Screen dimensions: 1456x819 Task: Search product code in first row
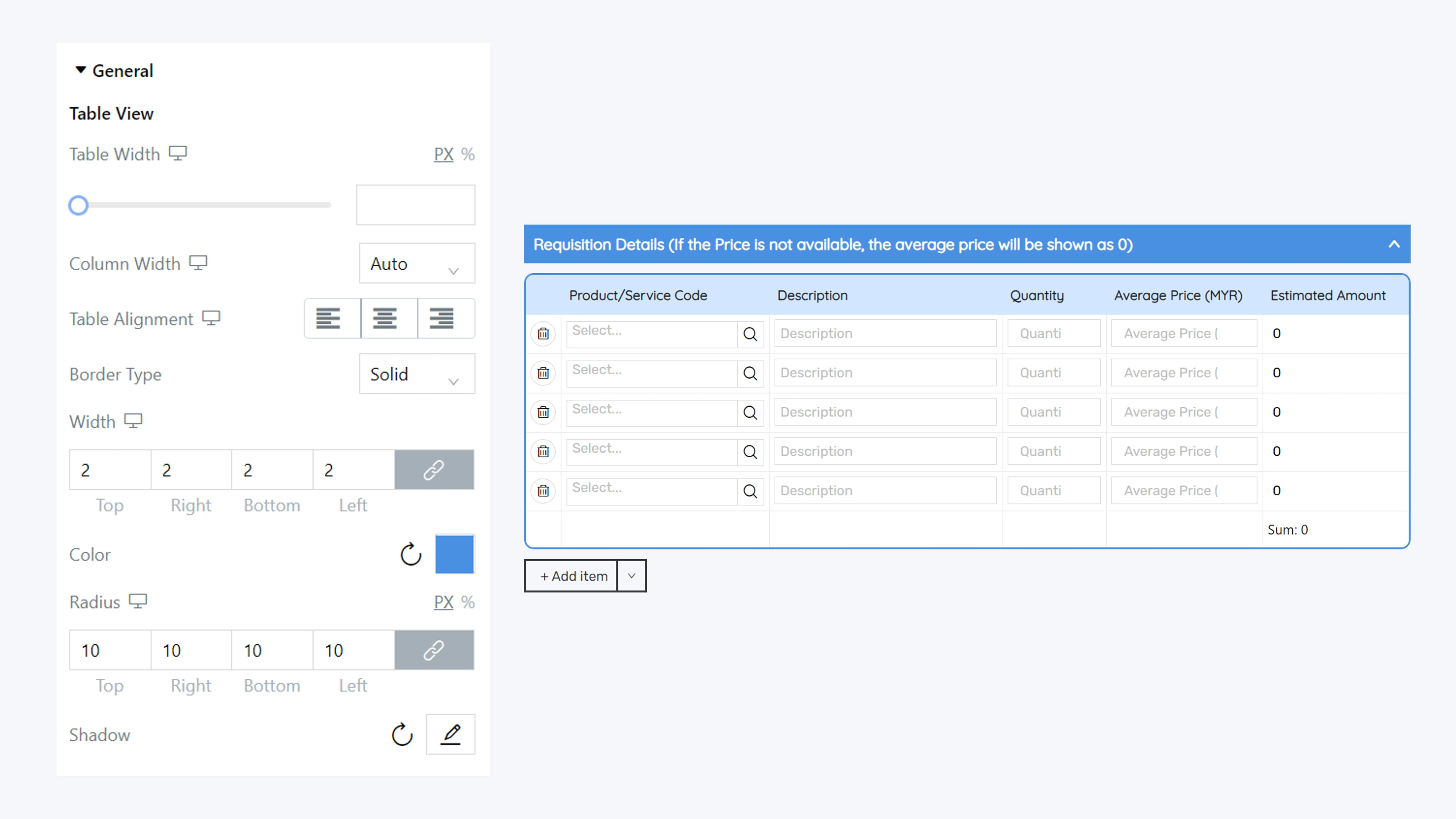[750, 334]
